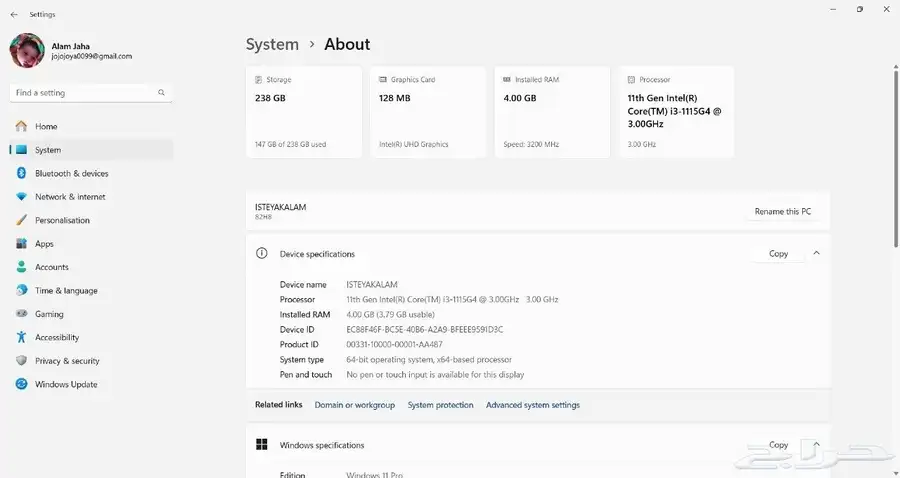Minimize the Settings window
Viewport: 900px width, 478px height.
833,9
